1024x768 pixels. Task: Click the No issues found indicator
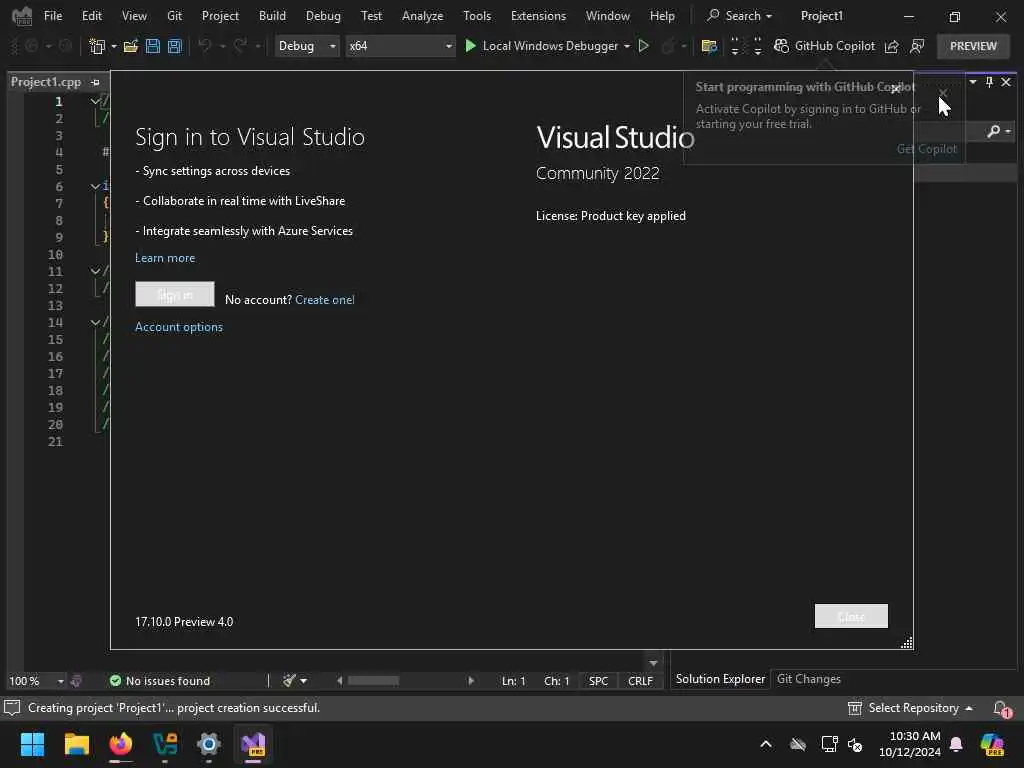coord(160,681)
